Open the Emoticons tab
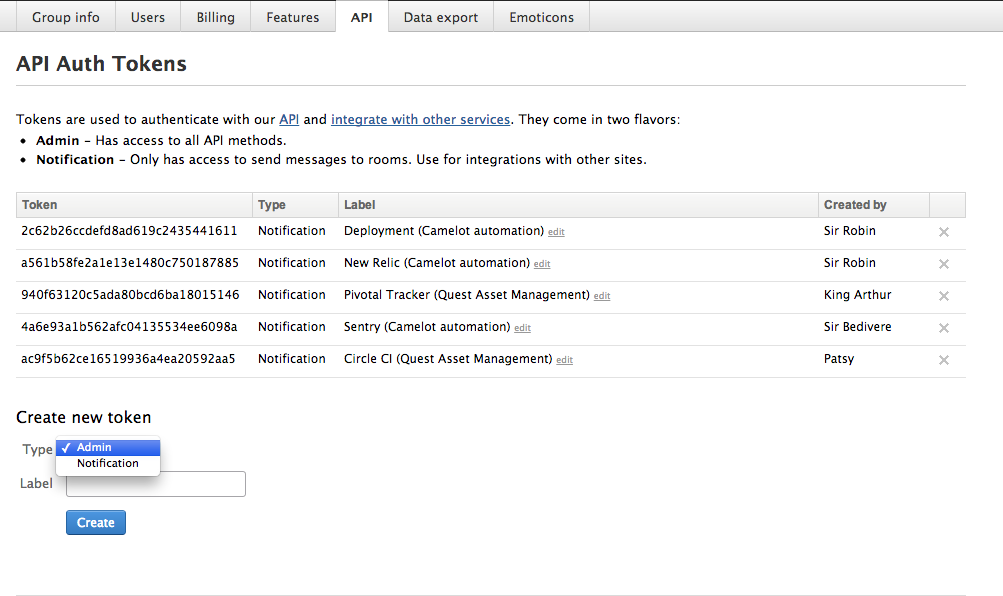 click(541, 17)
